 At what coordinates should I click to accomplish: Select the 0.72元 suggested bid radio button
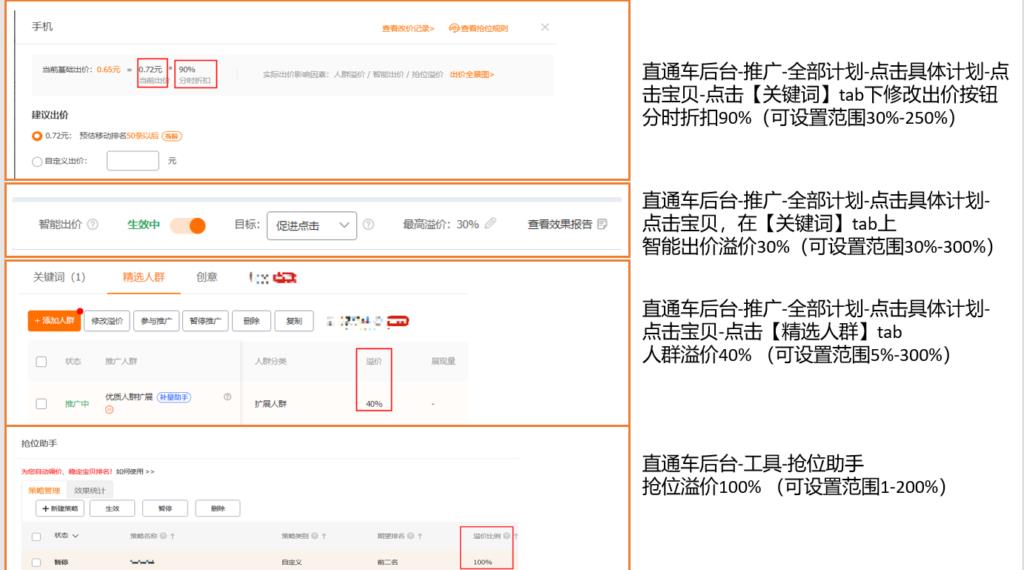(x=37, y=136)
